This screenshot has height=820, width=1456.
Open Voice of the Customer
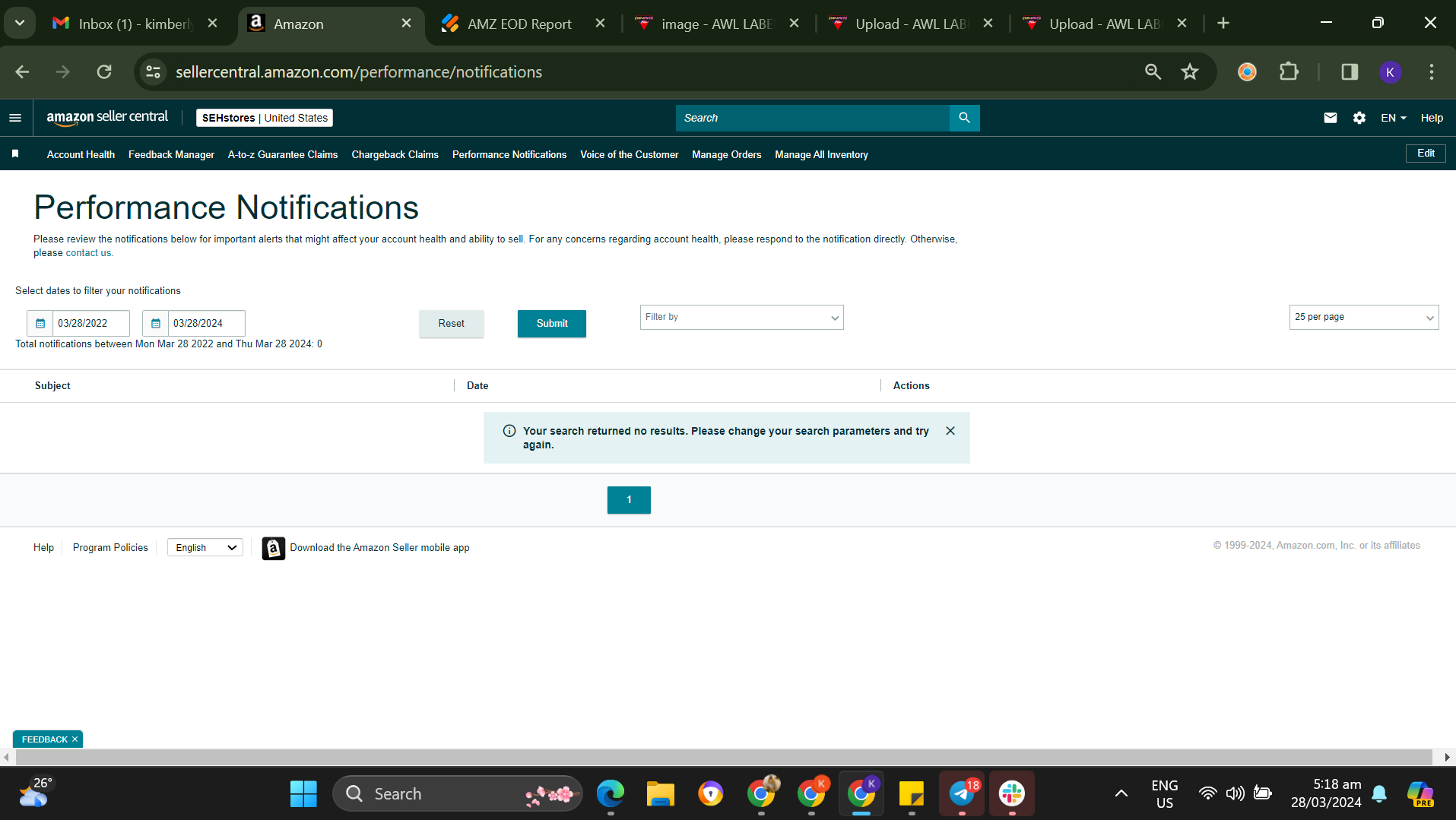click(x=629, y=154)
